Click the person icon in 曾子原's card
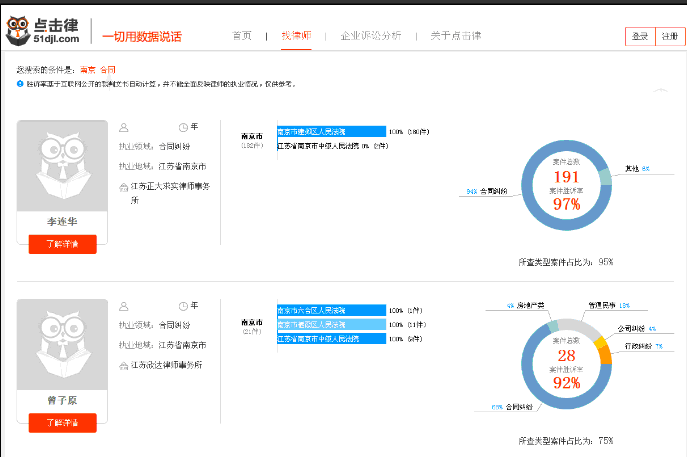Image resolution: width=687 pixels, height=457 pixels. 124,306
